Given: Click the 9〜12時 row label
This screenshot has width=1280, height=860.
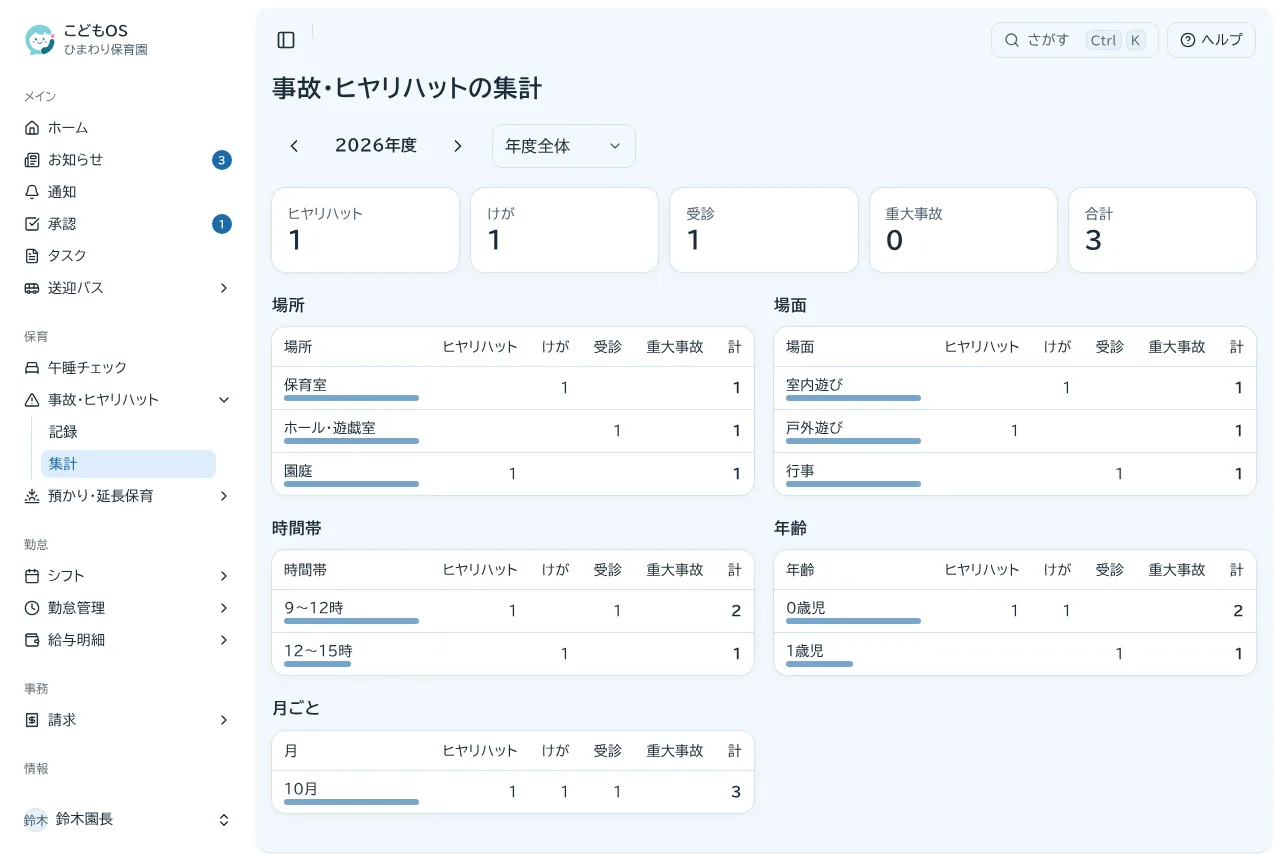Looking at the screenshot, I should click(314, 608).
